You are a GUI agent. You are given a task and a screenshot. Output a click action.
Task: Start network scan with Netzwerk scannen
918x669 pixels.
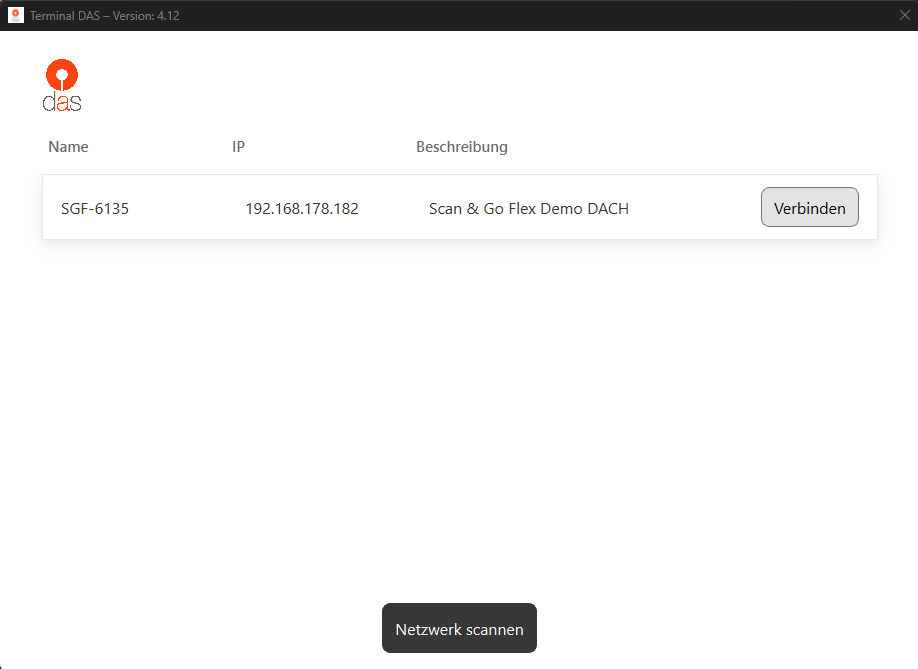click(x=459, y=628)
